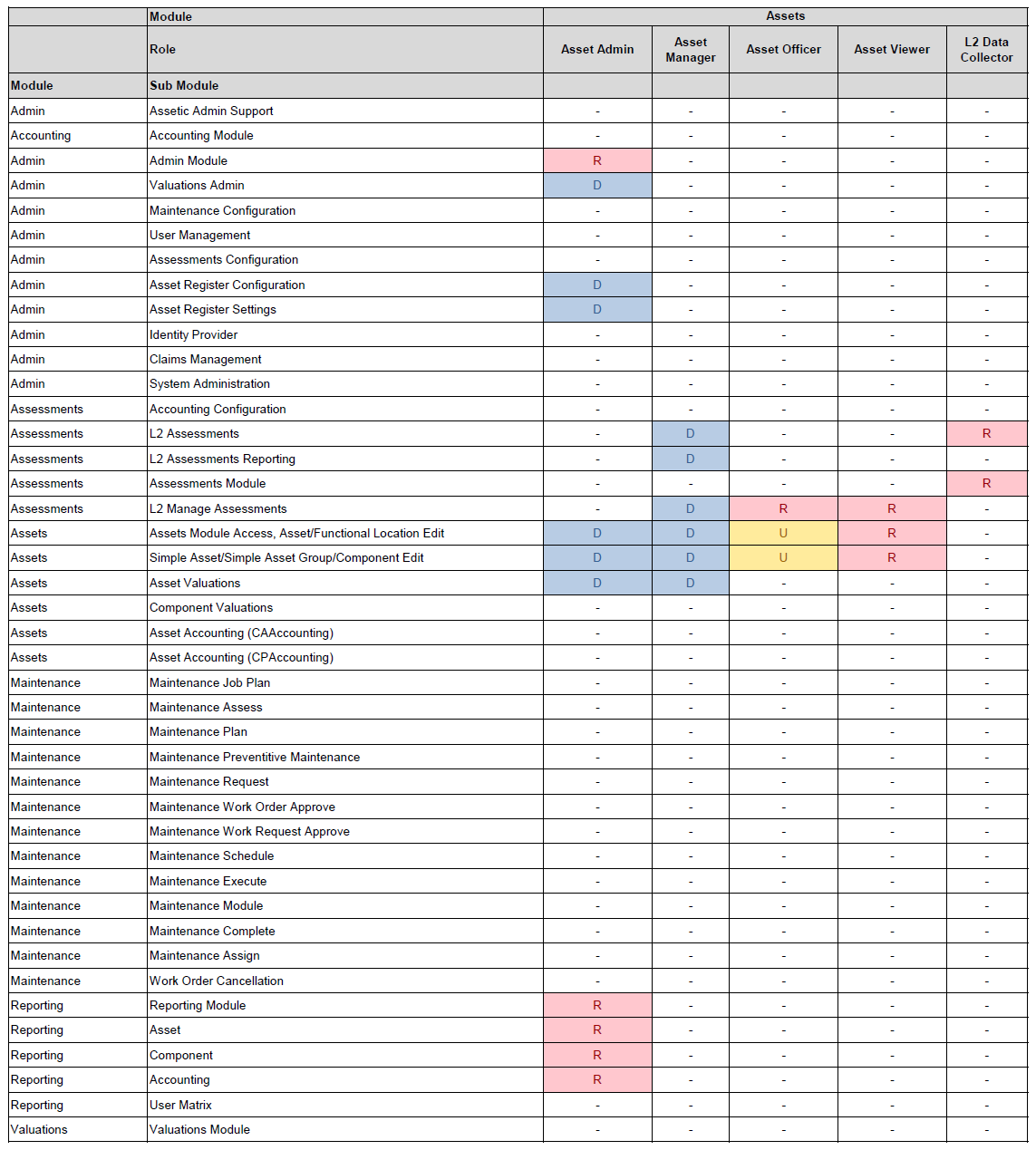Select the Maintenance Plan cell
This screenshot has height=1150, width=1036.
[x=345, y=731]
